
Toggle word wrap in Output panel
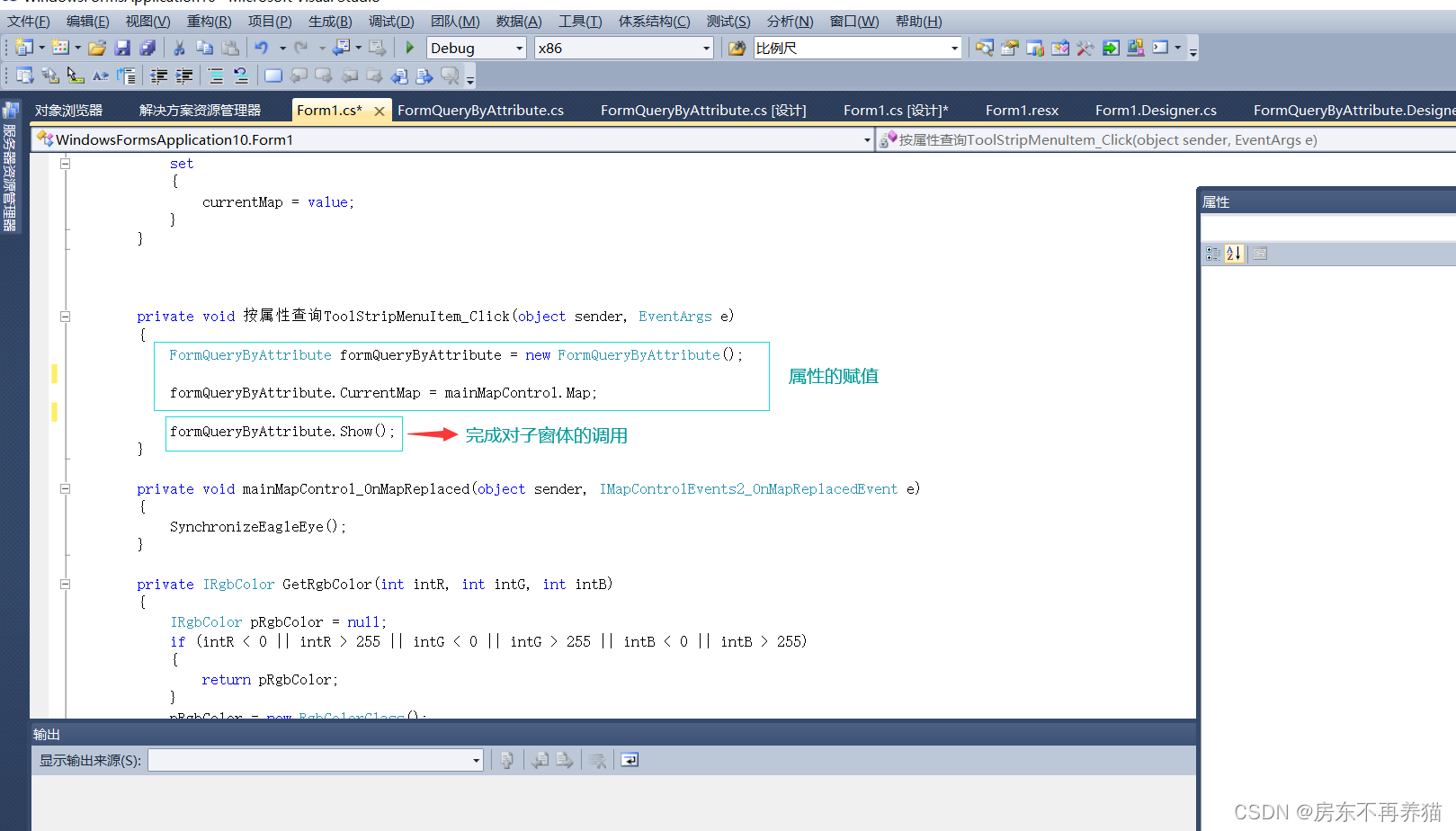coord(630,760)
